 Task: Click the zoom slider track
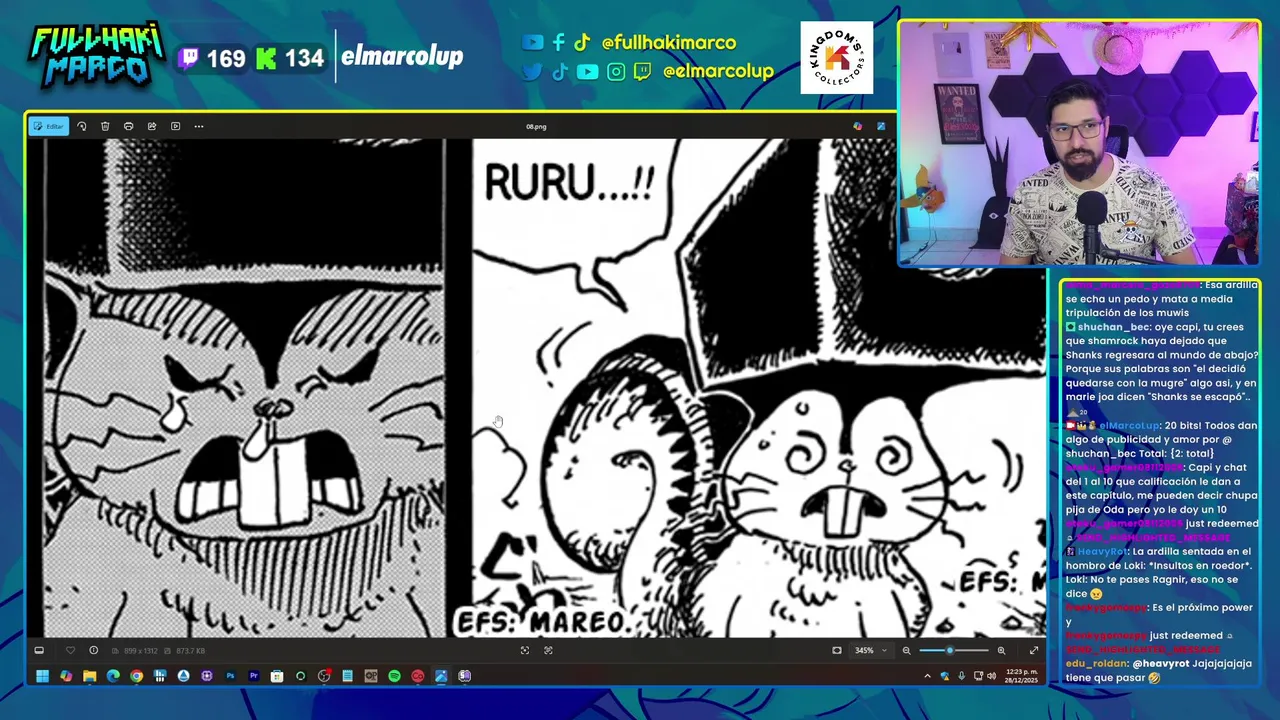pyautogui.click(x=953, y=650)
